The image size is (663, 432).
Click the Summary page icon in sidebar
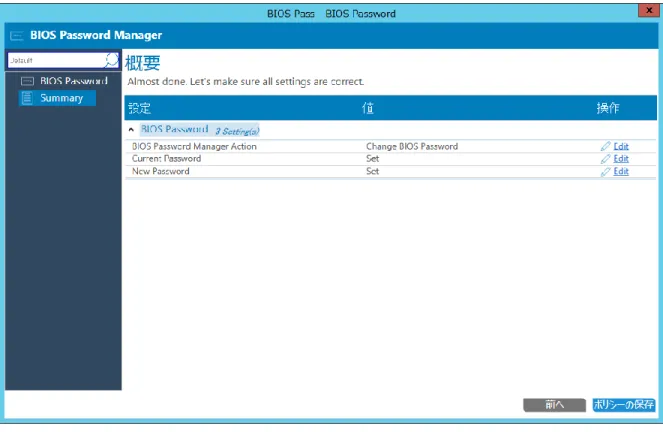[x=27, y=98]
